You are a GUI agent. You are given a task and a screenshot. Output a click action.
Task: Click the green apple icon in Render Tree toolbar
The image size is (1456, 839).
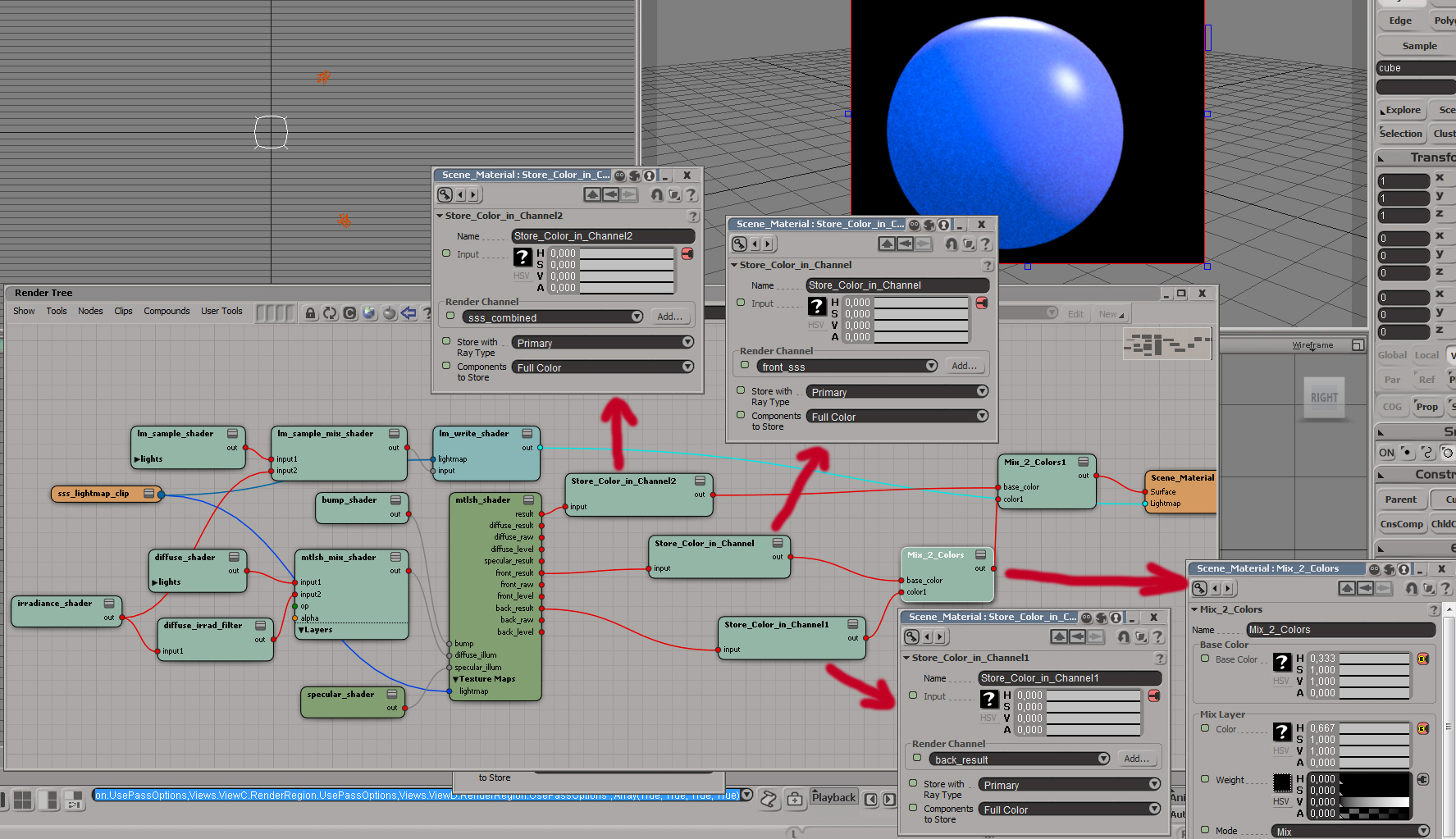[389, 312]
